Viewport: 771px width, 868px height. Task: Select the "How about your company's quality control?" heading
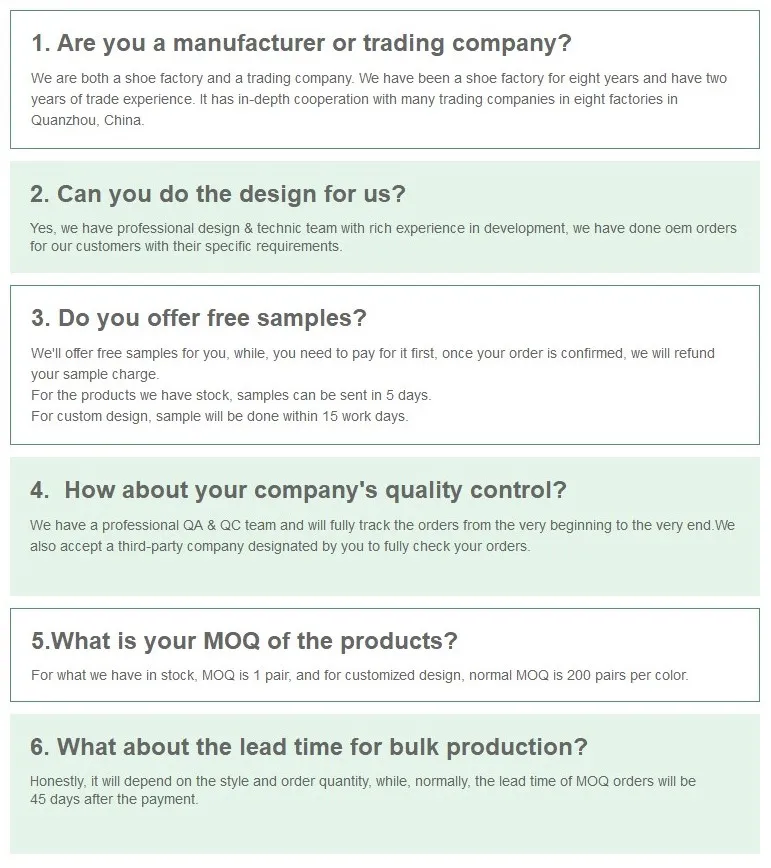[298, 490]
